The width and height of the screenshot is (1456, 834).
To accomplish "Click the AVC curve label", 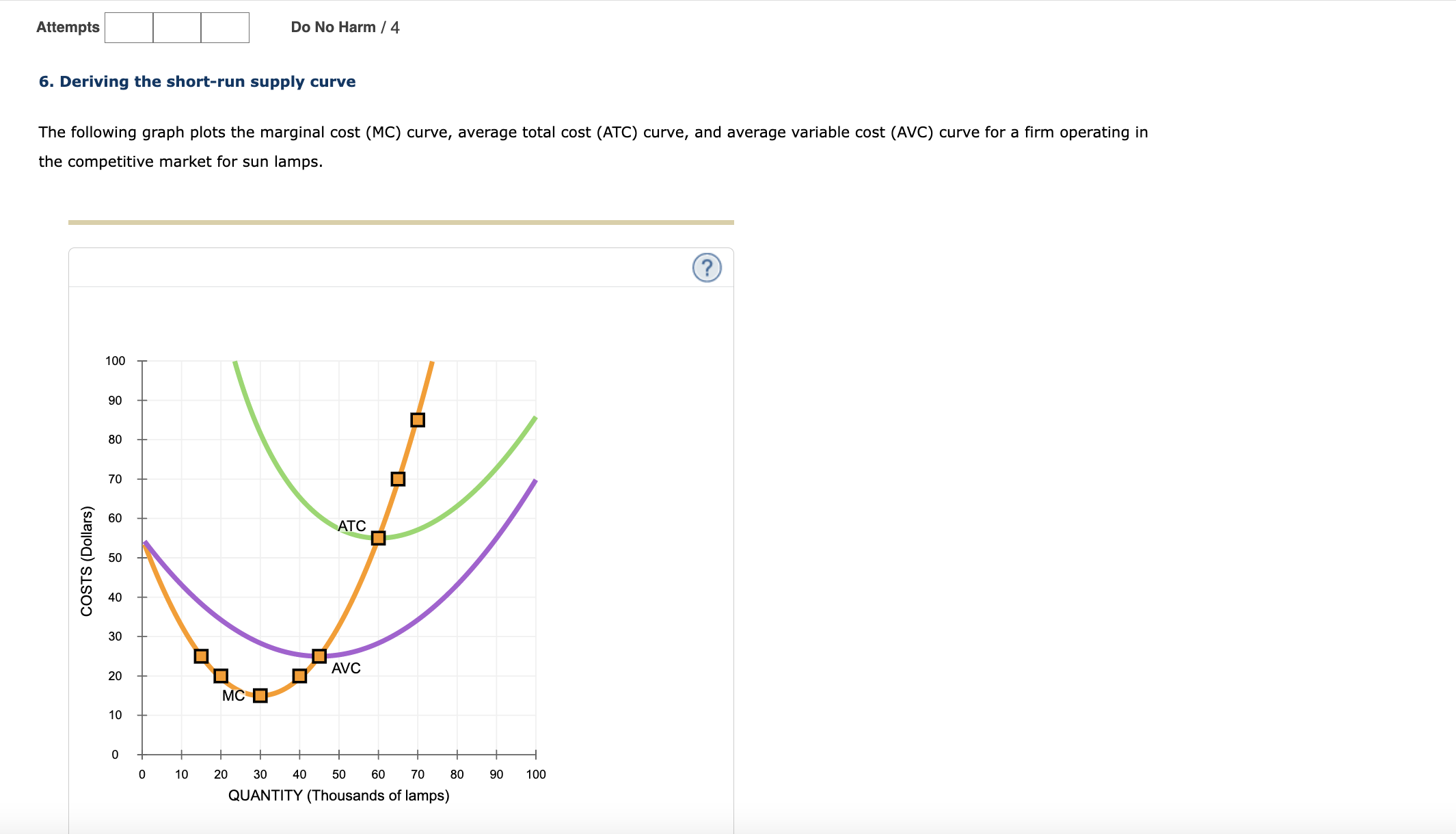I will tap(347, 667).
